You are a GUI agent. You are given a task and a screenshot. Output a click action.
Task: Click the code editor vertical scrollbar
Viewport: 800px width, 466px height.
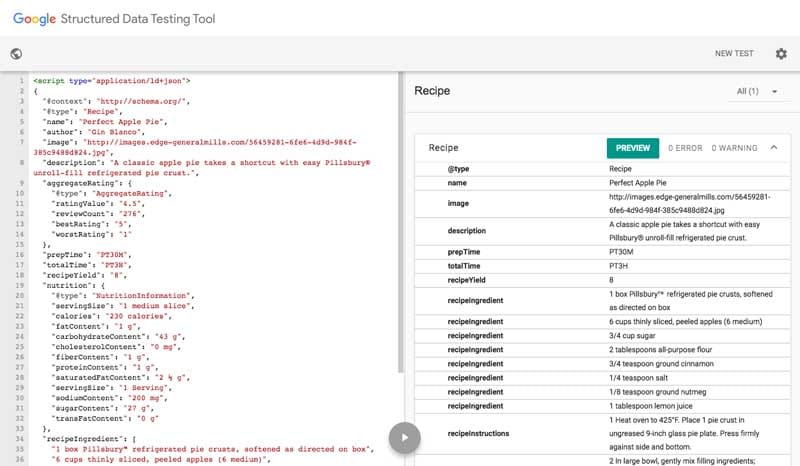click(x=401, y=222)
